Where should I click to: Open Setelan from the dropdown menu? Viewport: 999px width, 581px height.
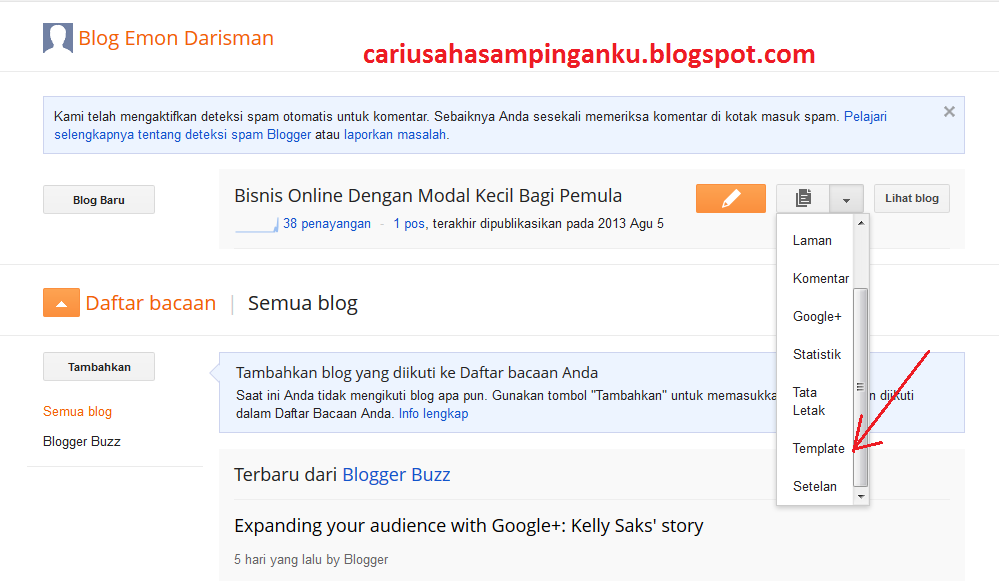click(815, 487)
